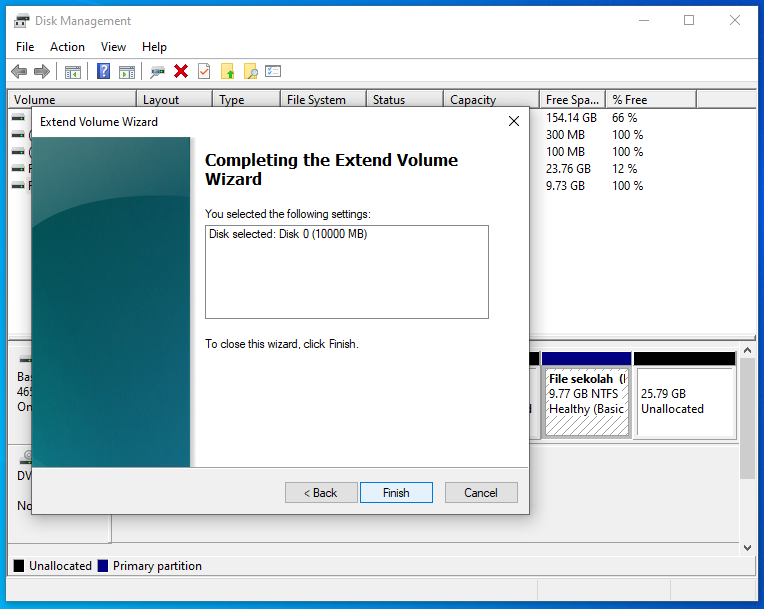Click the folder with green arrow icon

228,71
